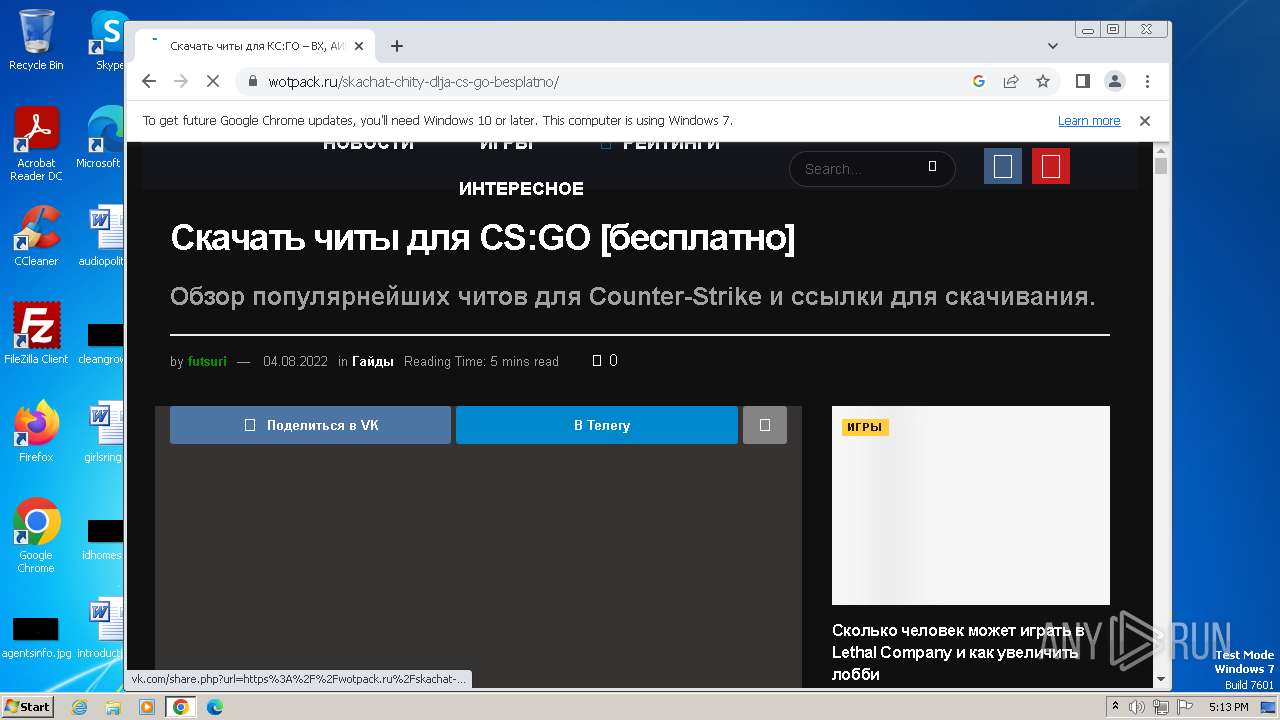Select FileZilla Client desktop icon
Viewport: 1280px width, 720px height.
[36, 334]
